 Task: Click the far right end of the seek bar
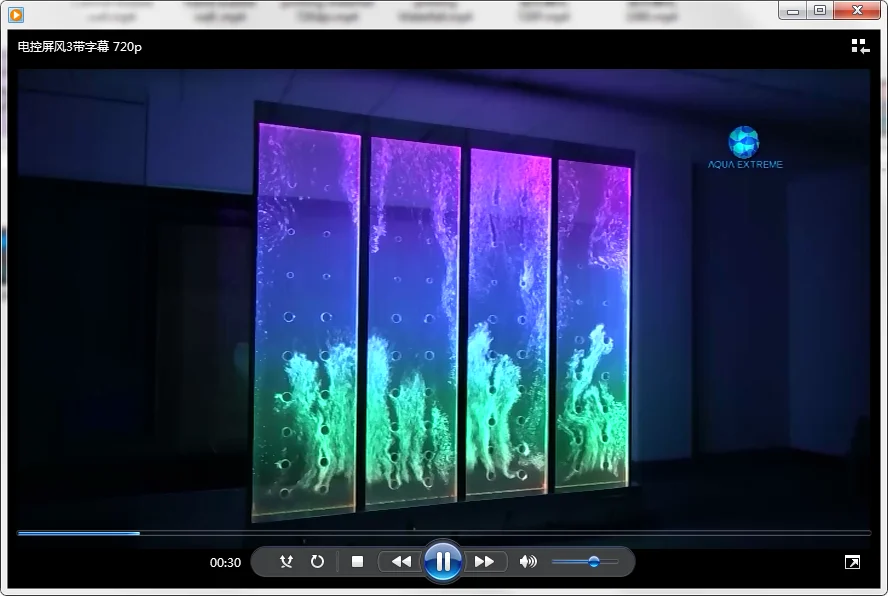coord(868,533)
